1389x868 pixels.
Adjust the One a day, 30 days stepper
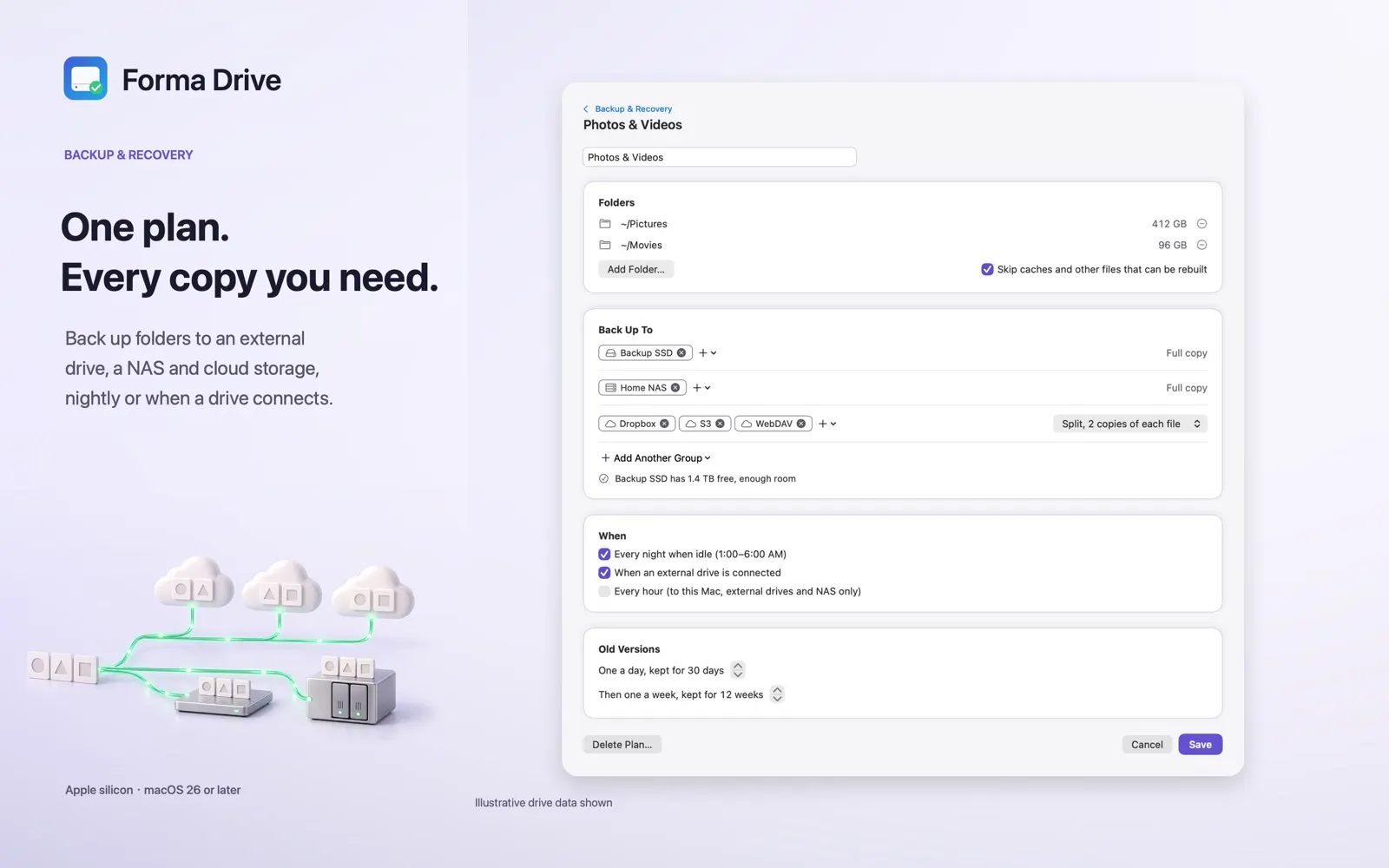(x=738, y=670)
